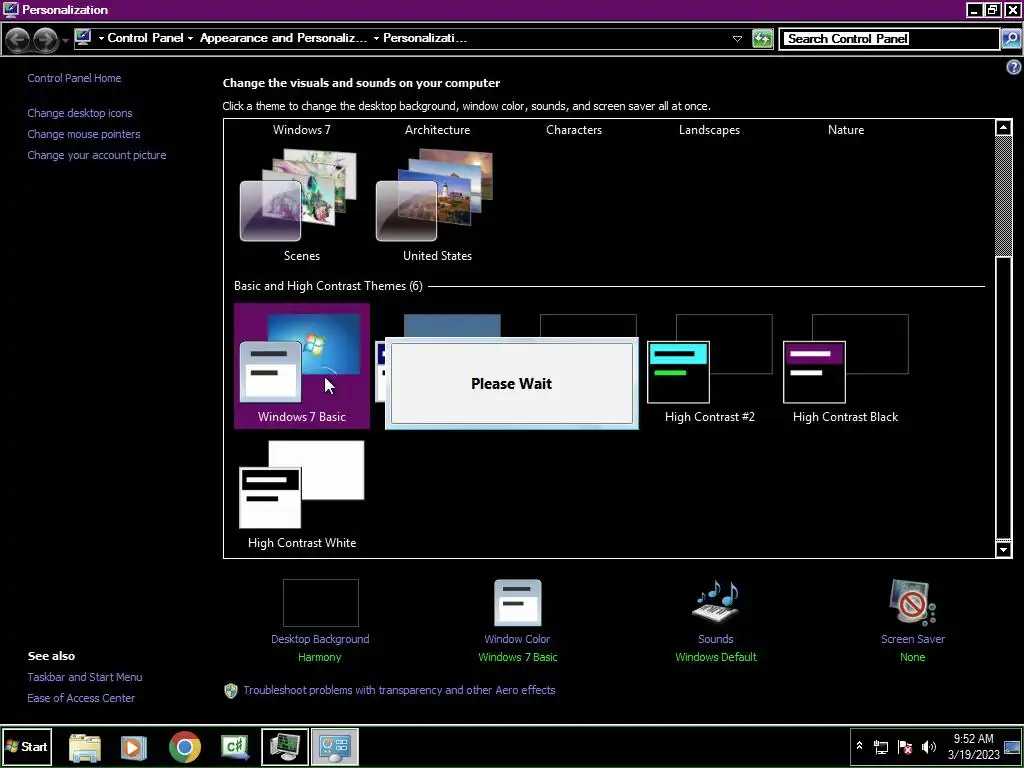Open Change desktop icons link

pyautogui.click(x=80, y=113)
